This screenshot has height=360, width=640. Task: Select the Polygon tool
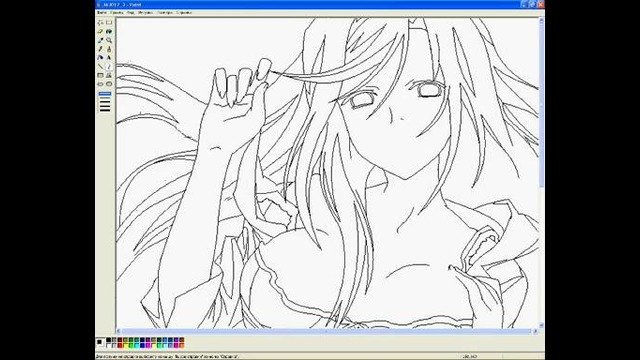(109, 75)
